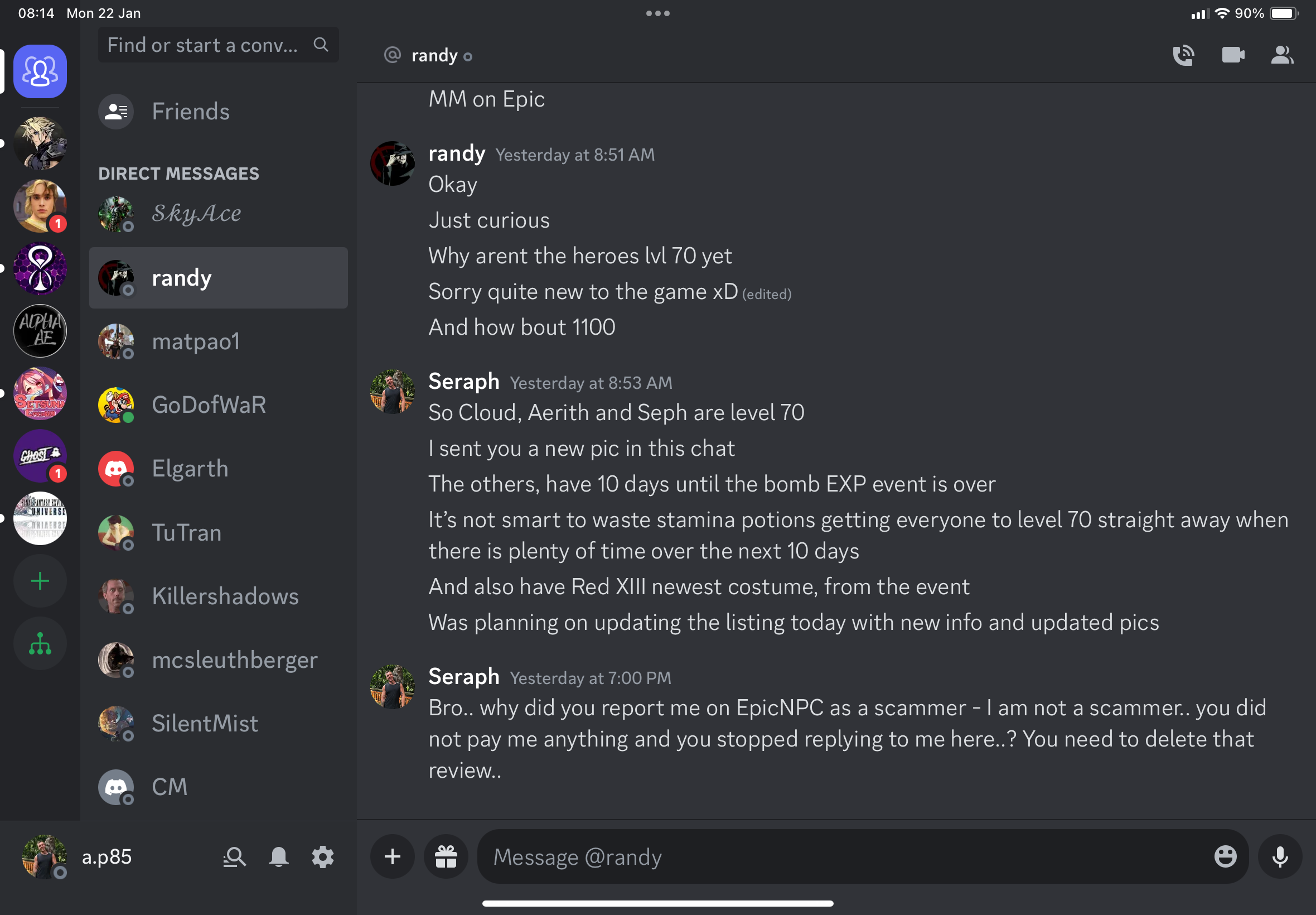Open the Alpha AE server
The image size is (1316, 915).
pyautogui.click(x=40, y=331)
